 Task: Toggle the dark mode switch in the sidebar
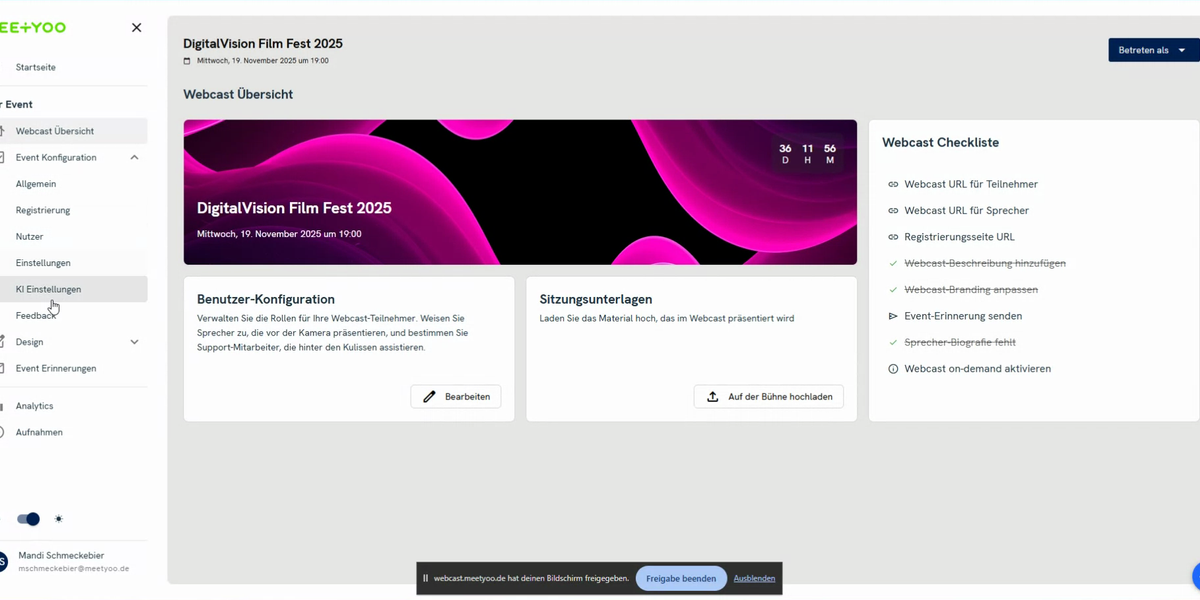tap(29, 519)
